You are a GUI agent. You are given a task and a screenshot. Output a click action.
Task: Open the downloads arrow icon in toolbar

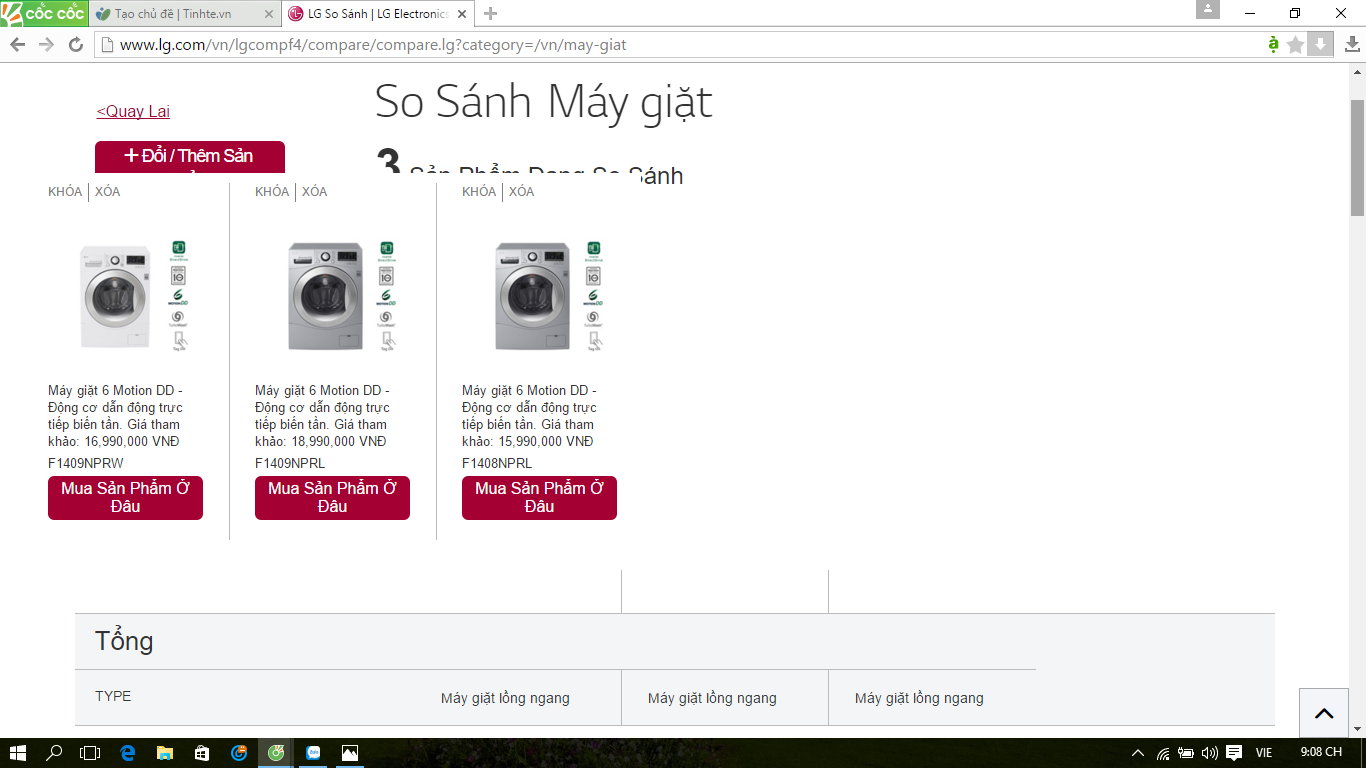coord(1352,45)
